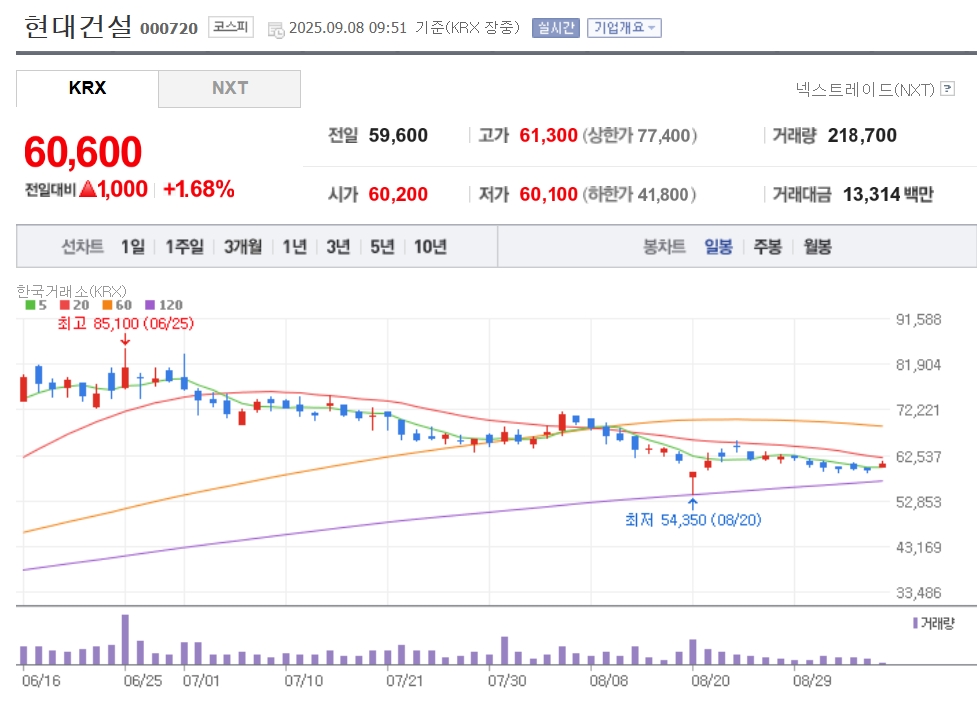Click the red 20-day moving average legend
The height and width of the screenshot is (714, 977).
coord(75,305)
